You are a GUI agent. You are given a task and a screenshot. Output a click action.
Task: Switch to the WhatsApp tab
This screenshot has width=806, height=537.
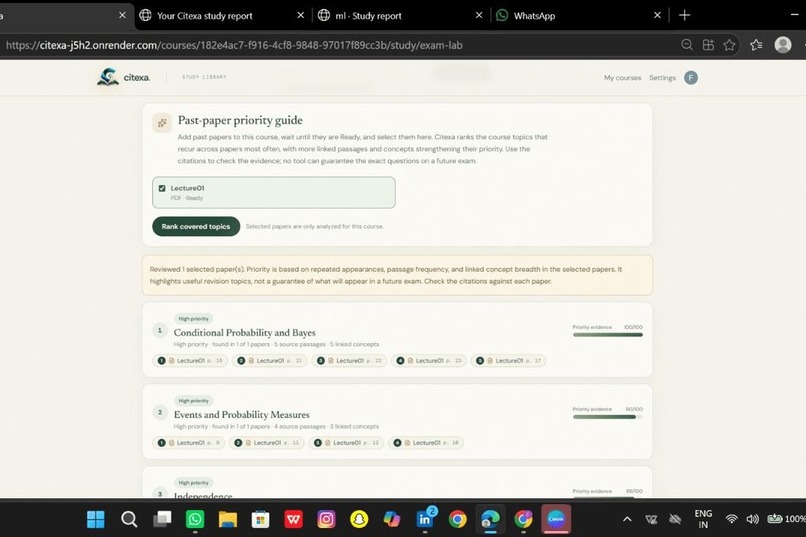579,15
